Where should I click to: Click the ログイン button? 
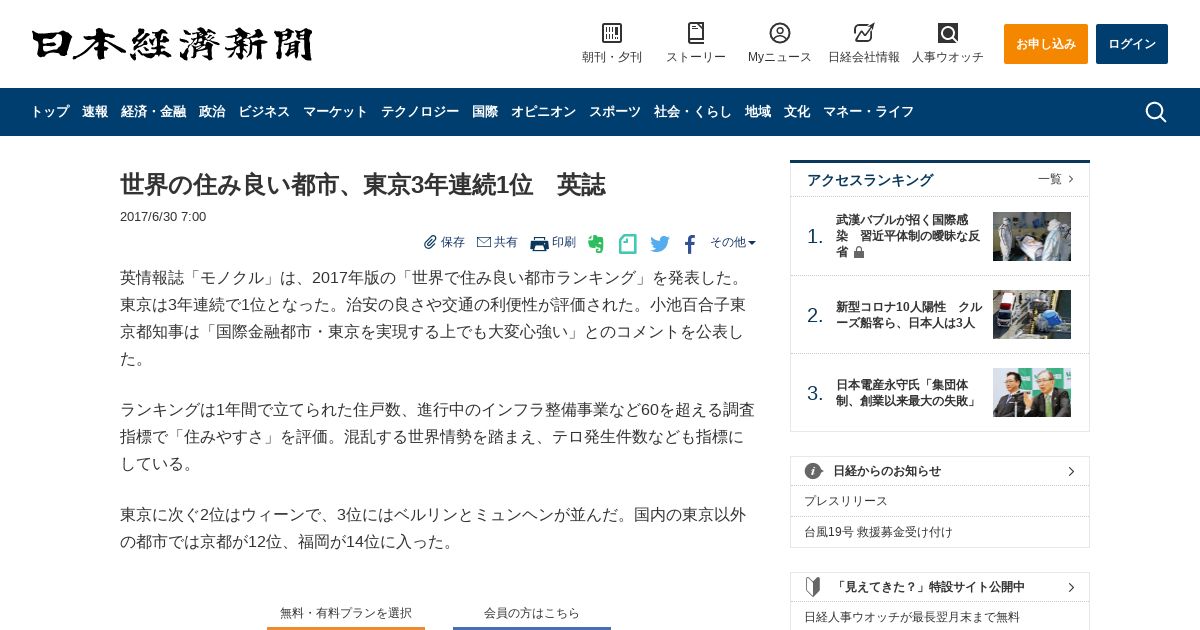pos(1132,44)
